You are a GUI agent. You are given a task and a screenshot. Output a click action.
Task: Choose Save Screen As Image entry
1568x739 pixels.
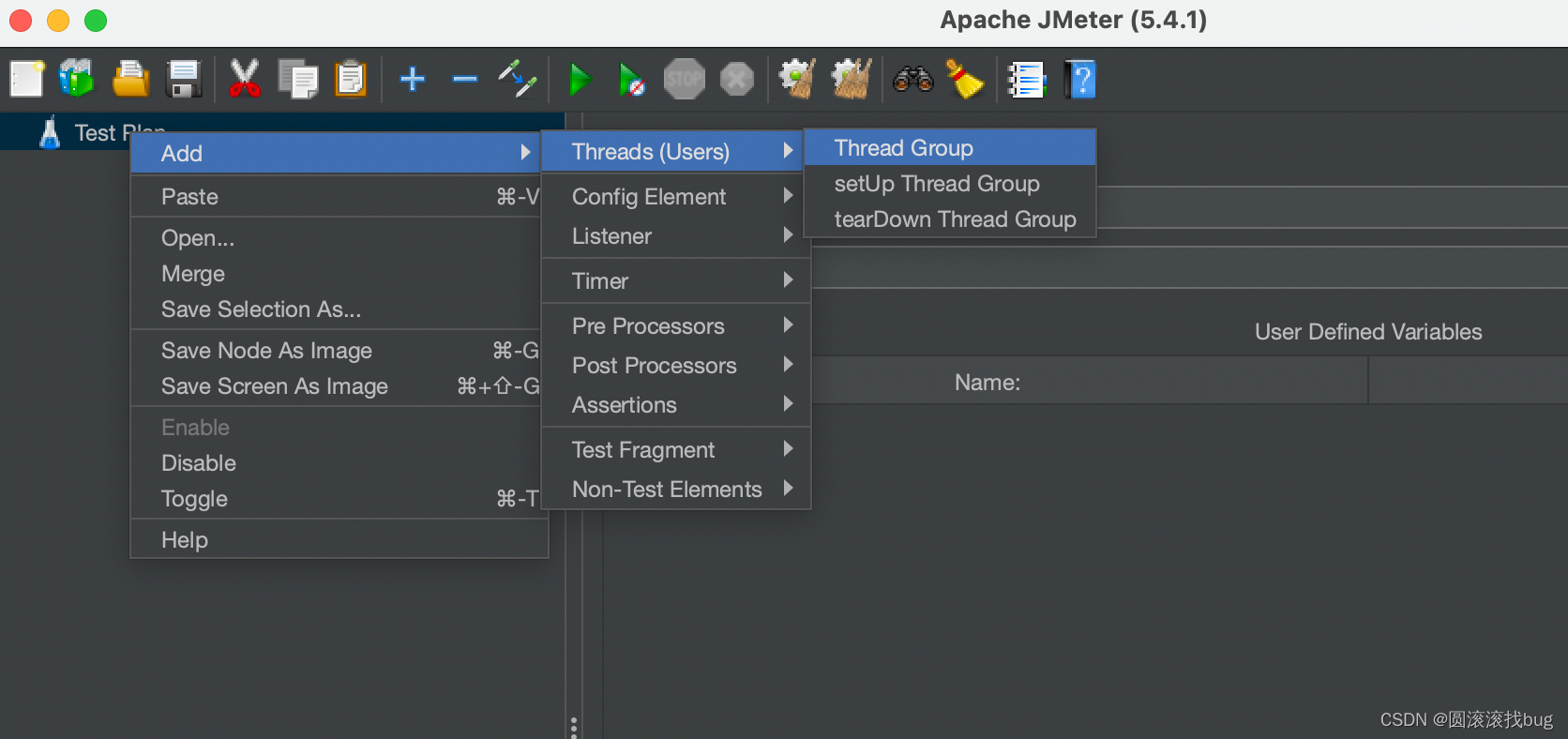pos(338,385)
